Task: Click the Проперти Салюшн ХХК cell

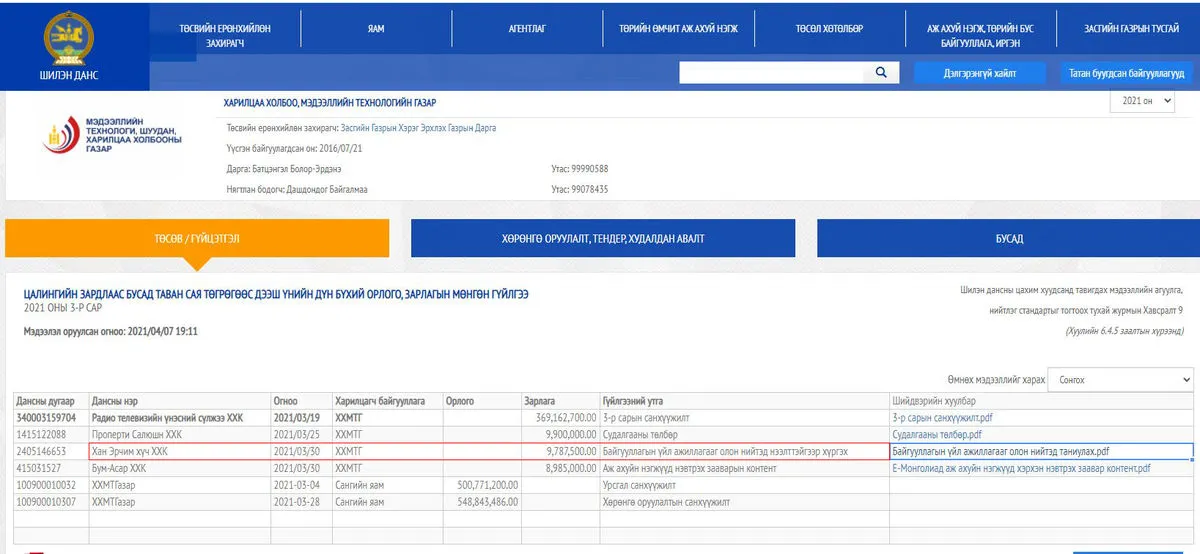Action: (x=179, y=434)
